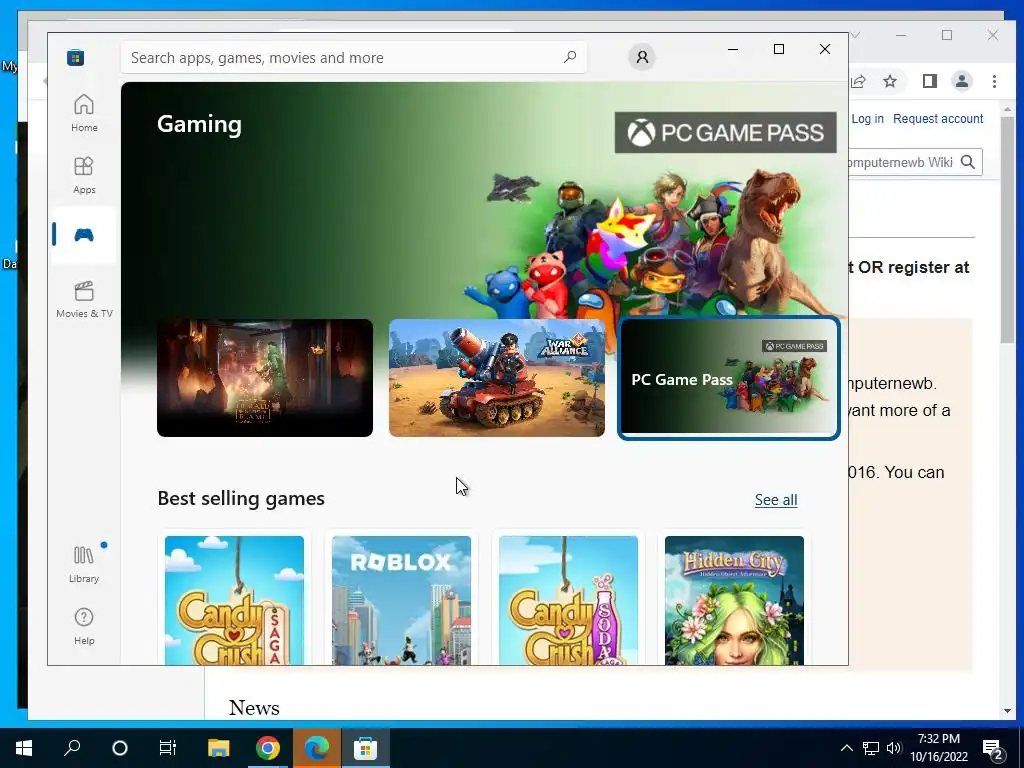This screenshot has width=1024, height=768.
Task: Open the notification action center icon
Action: click(993, 748)
